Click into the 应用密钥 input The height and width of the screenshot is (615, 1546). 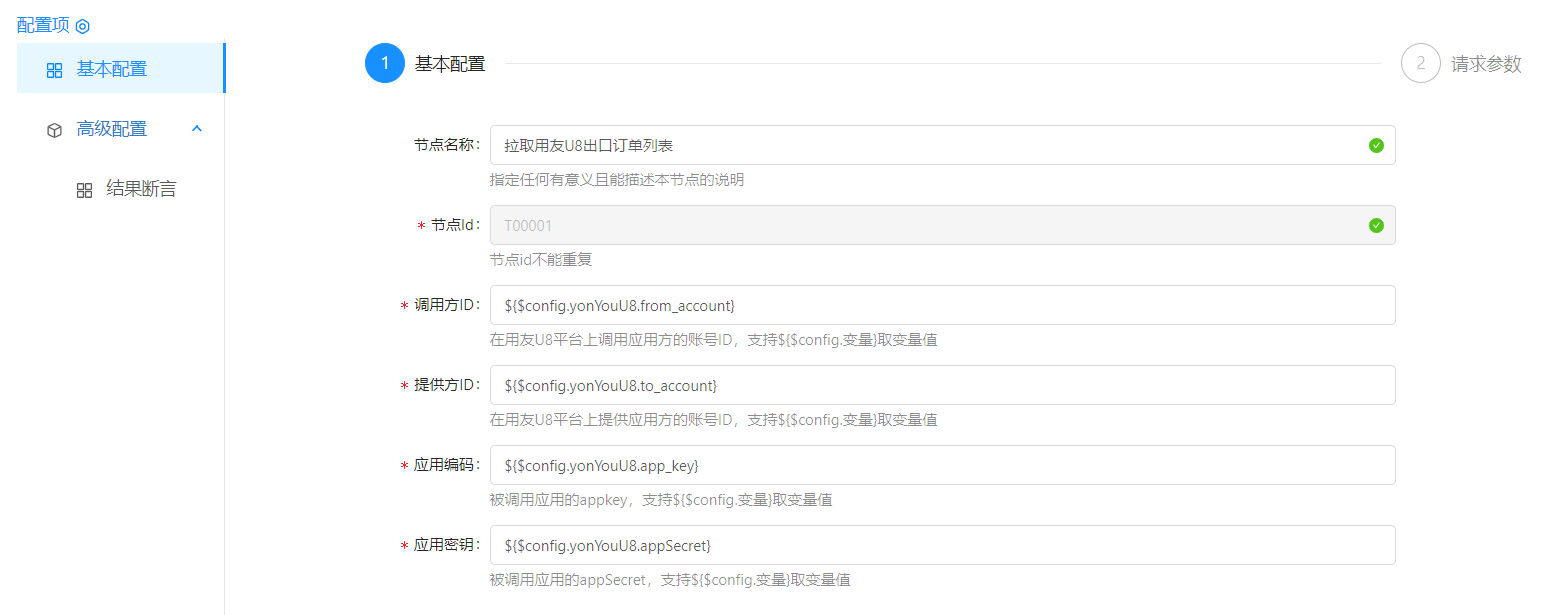coord(940,545)
